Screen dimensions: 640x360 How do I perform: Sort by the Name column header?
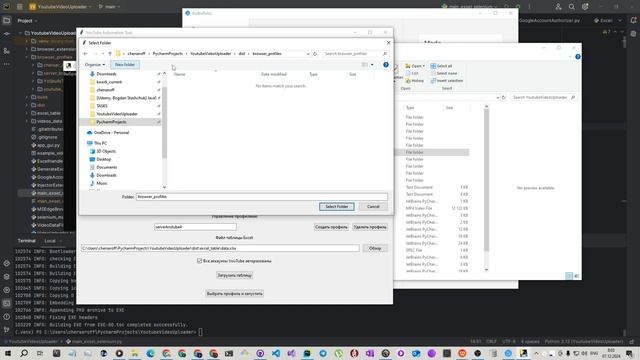tap(180, 74)
